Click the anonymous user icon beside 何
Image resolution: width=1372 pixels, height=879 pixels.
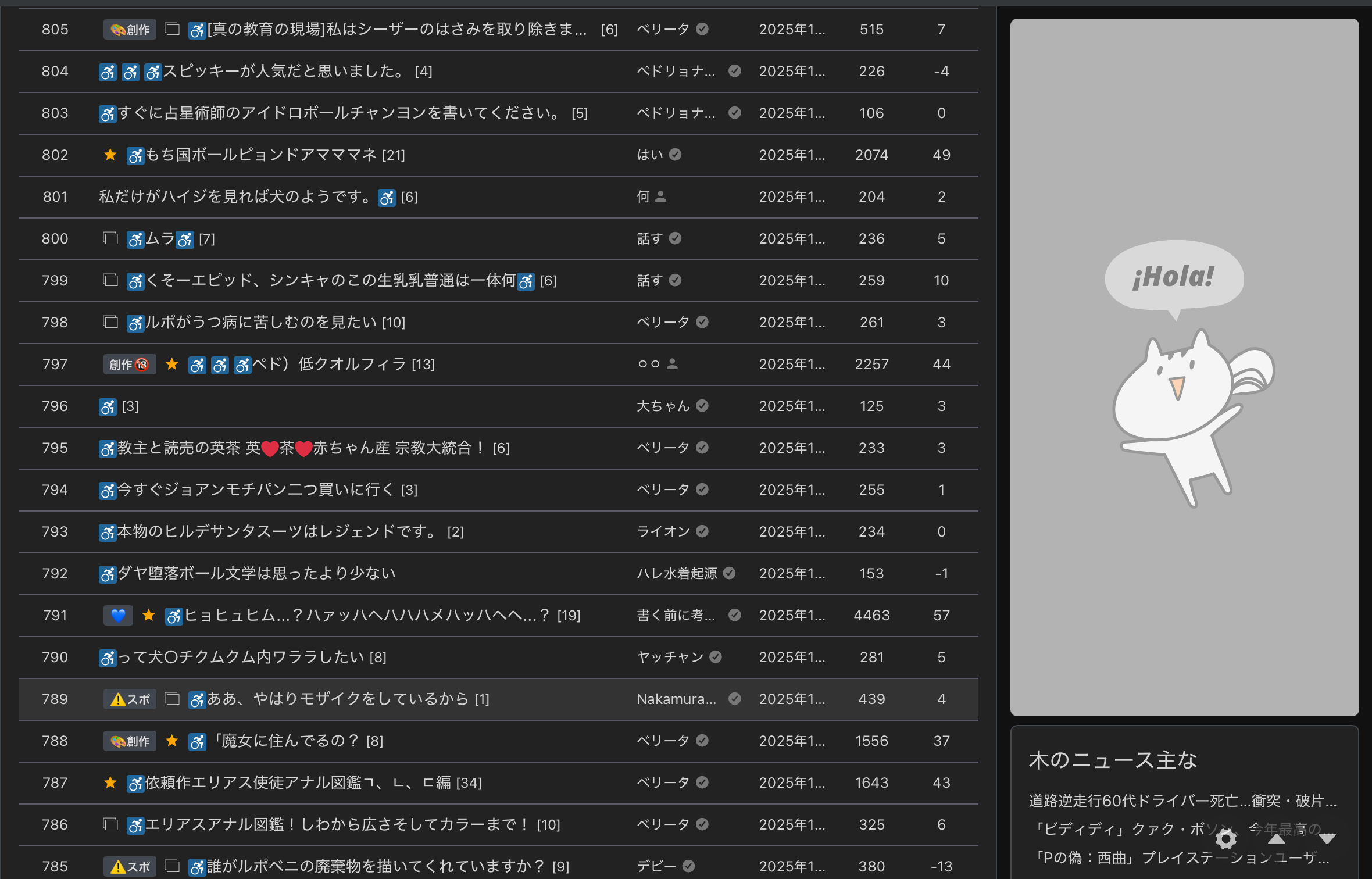pyautogui.click(x=660, y=196)
